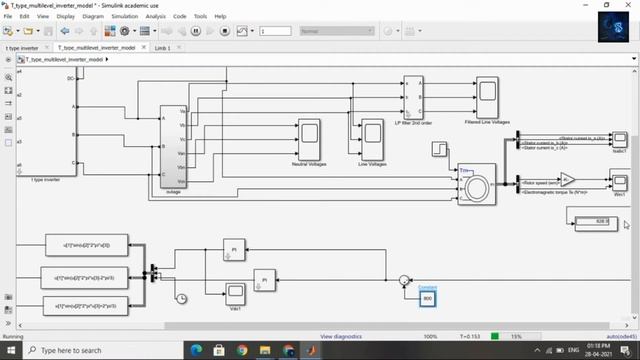Click the Annotation icon in left palette

[x=8, y=117]
